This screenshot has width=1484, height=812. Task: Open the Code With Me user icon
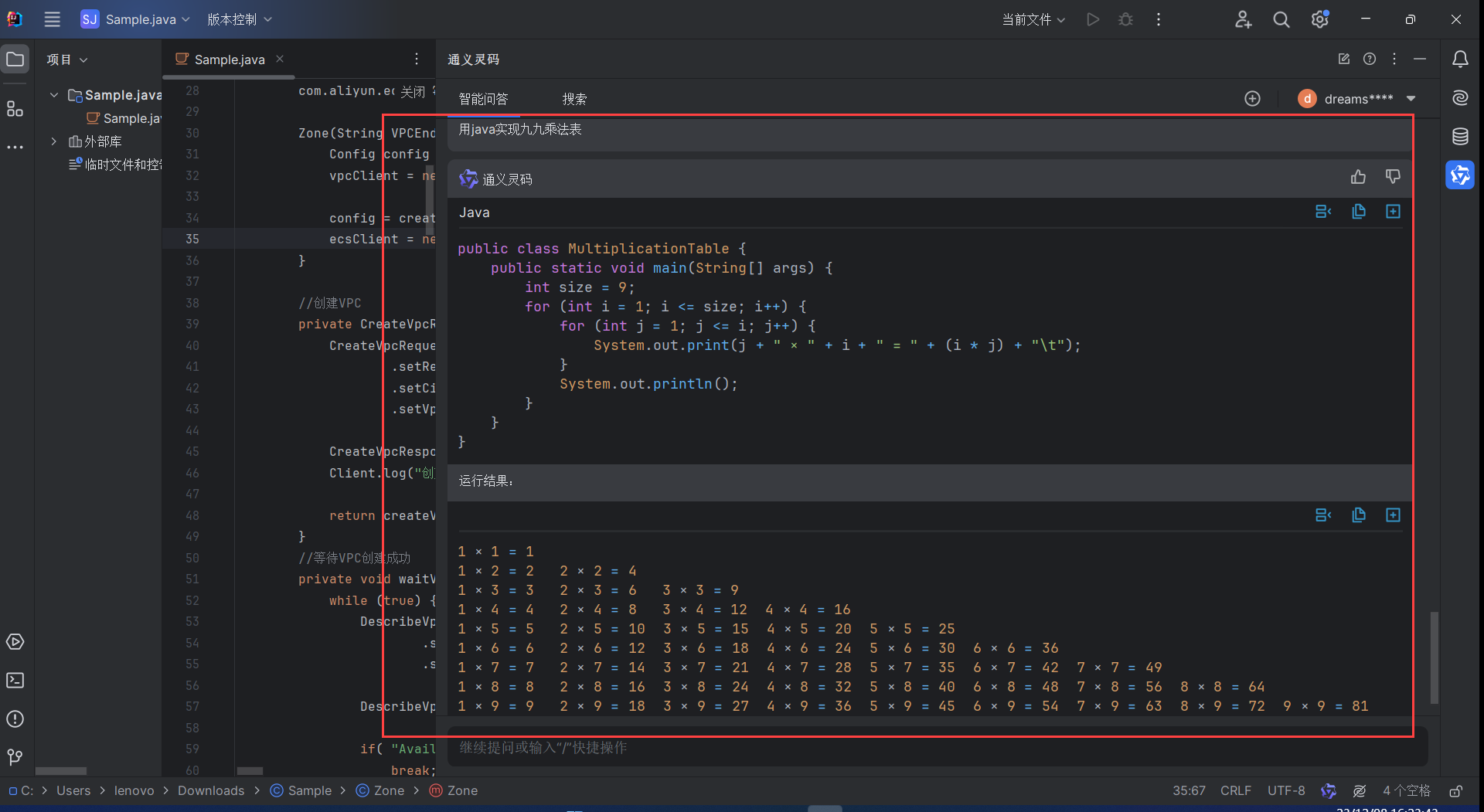coord(1243,19)
